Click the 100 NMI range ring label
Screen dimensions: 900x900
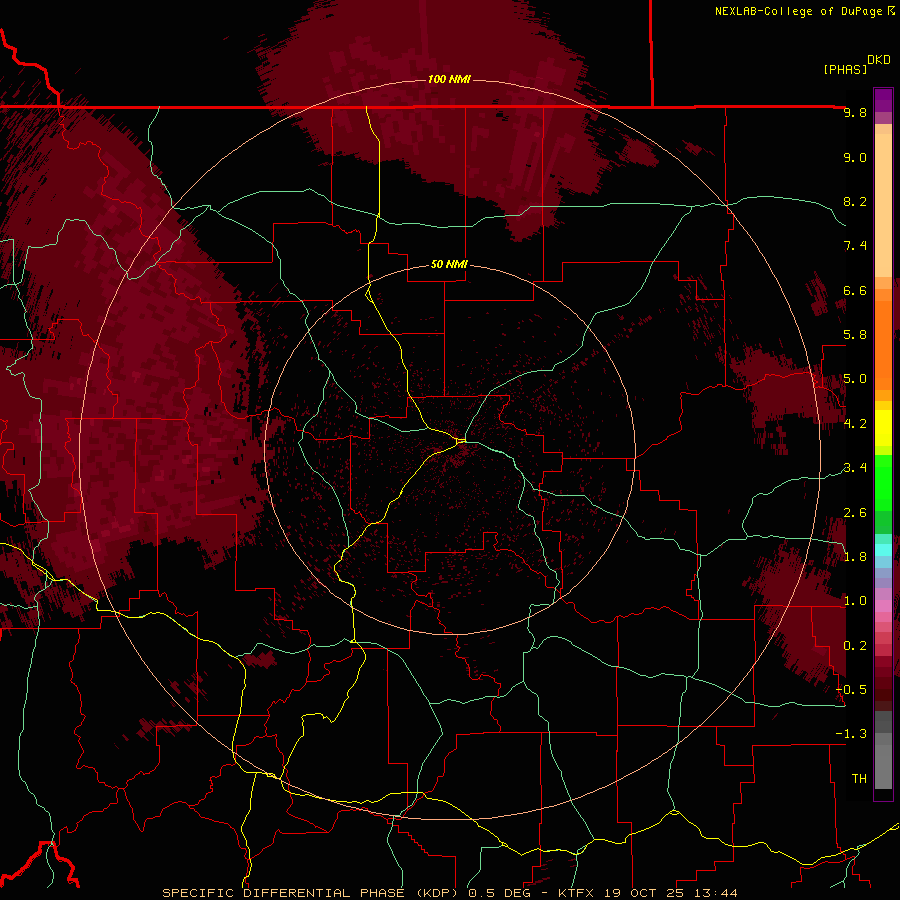[449, 79]
